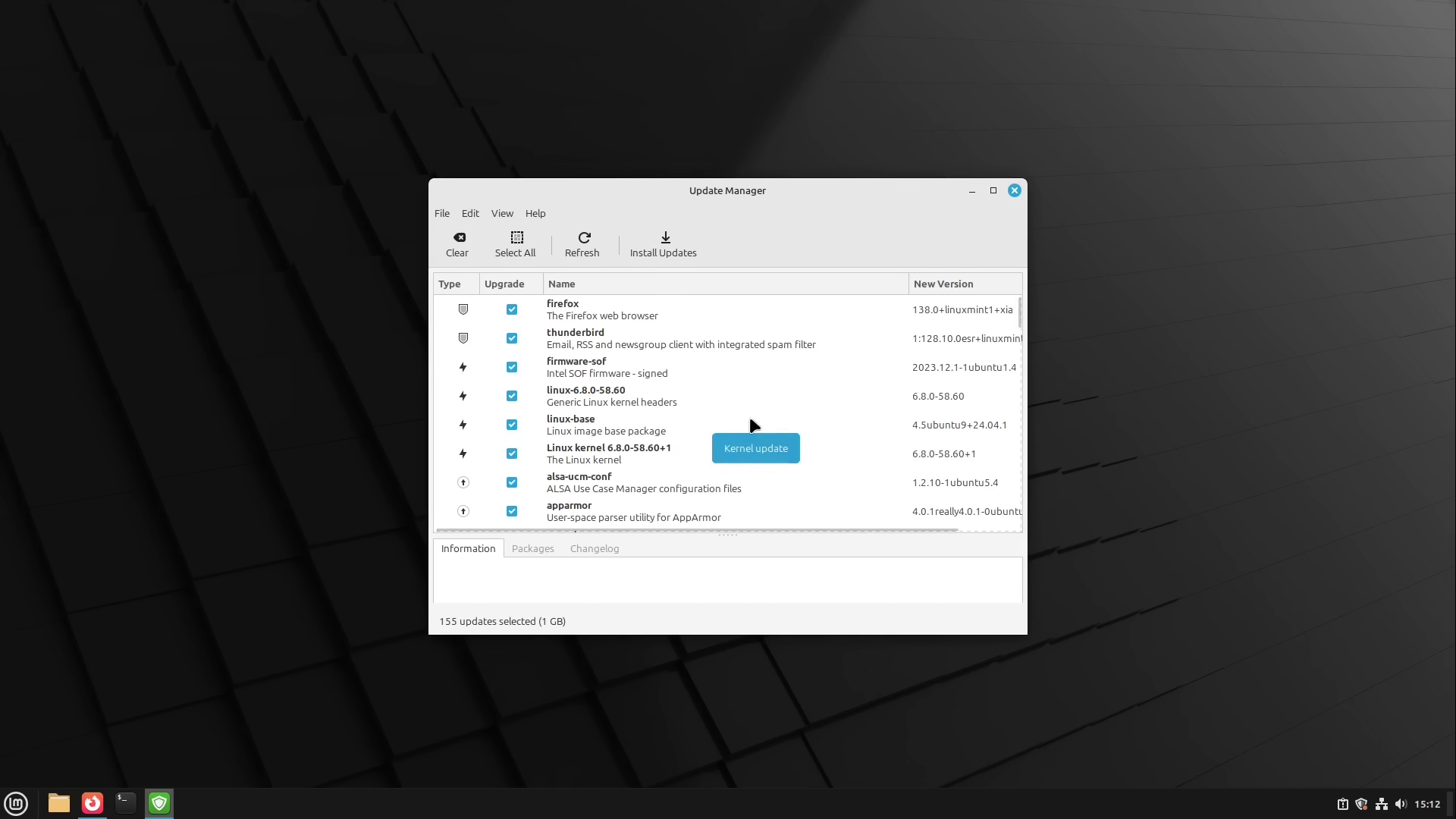Viewport: 1456px width, 819px height.
Task: Open the Edit menu
Action: (470, 213)
